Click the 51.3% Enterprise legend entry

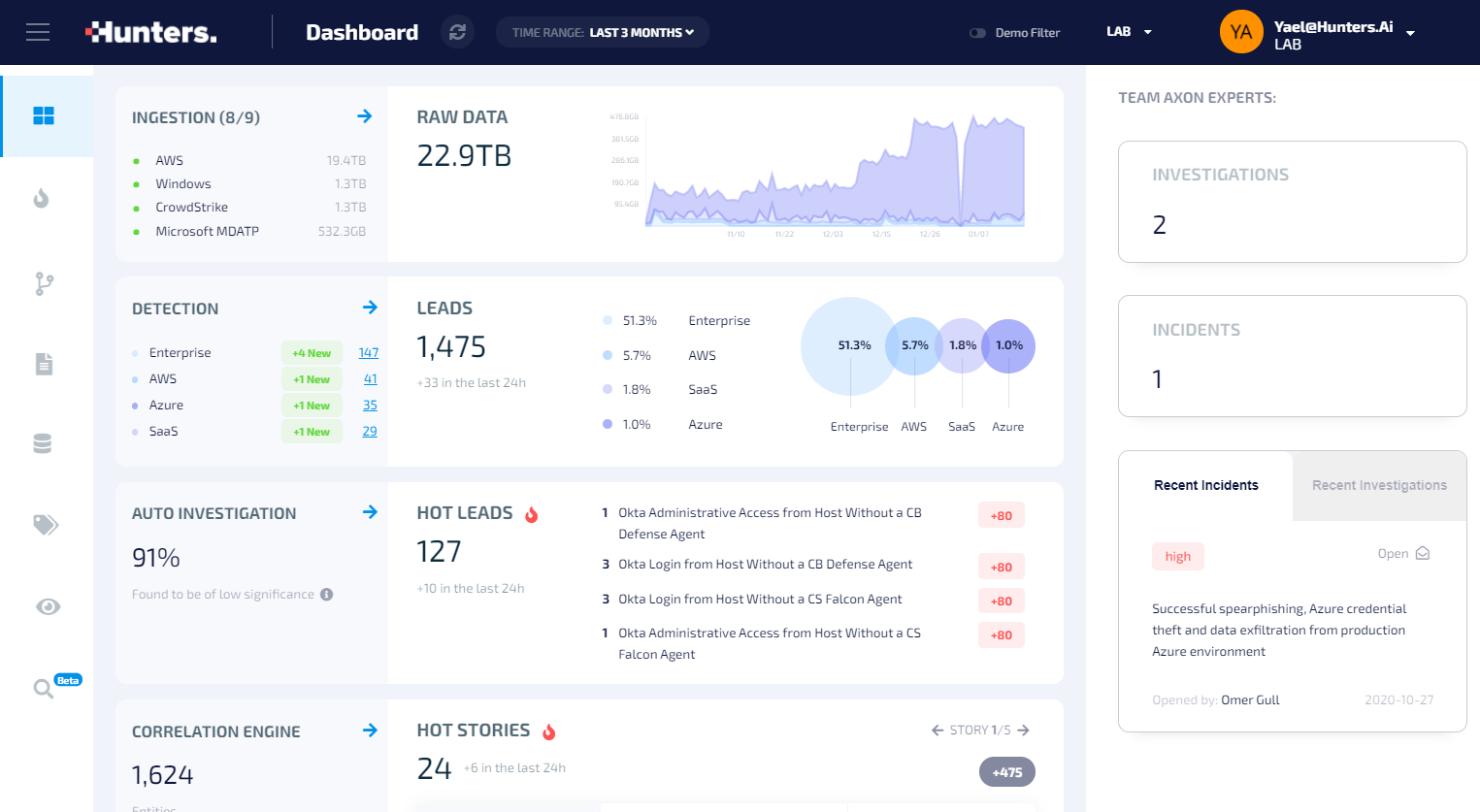point(677,320)
